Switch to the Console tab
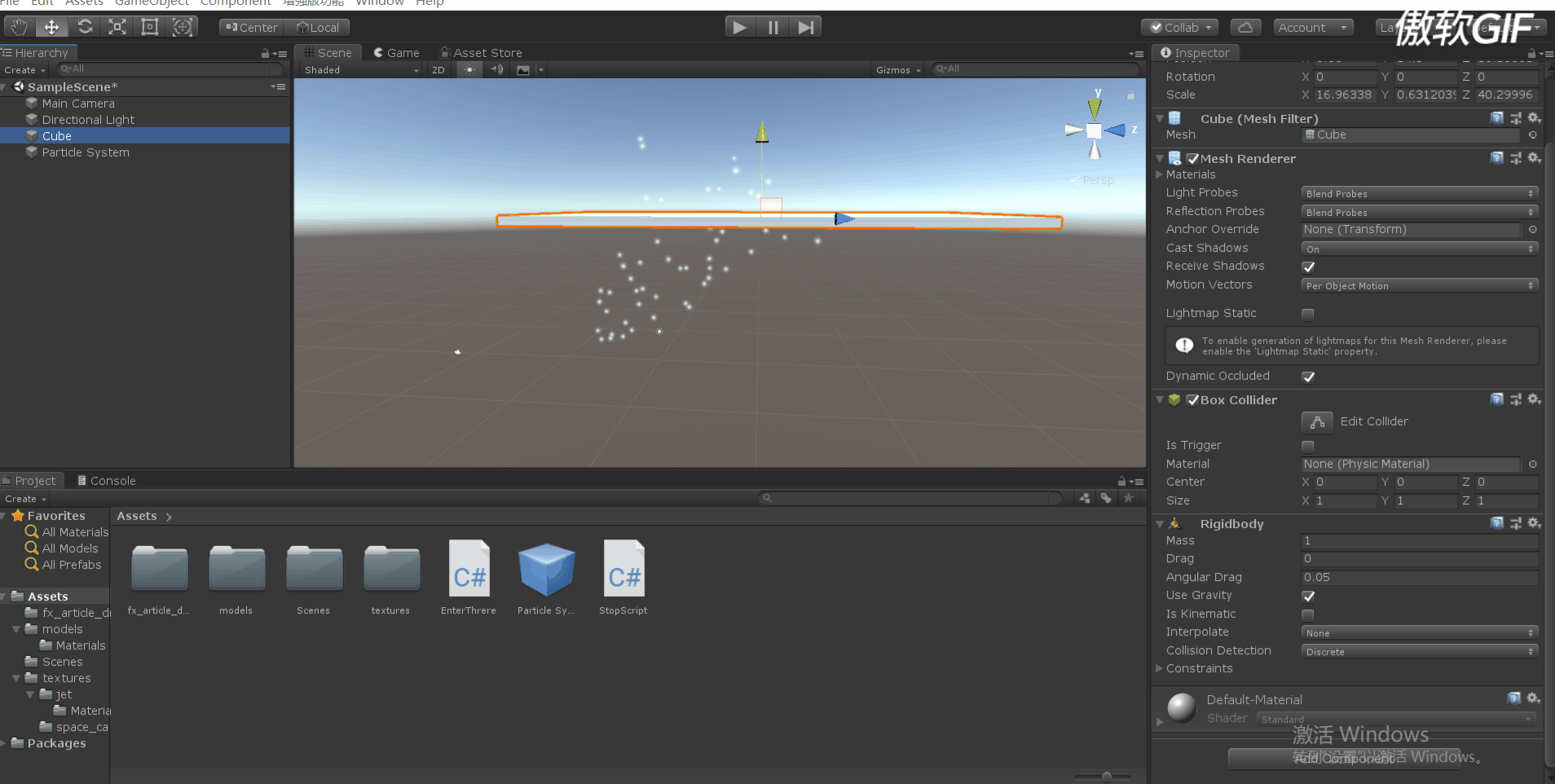 coord(106,481)
